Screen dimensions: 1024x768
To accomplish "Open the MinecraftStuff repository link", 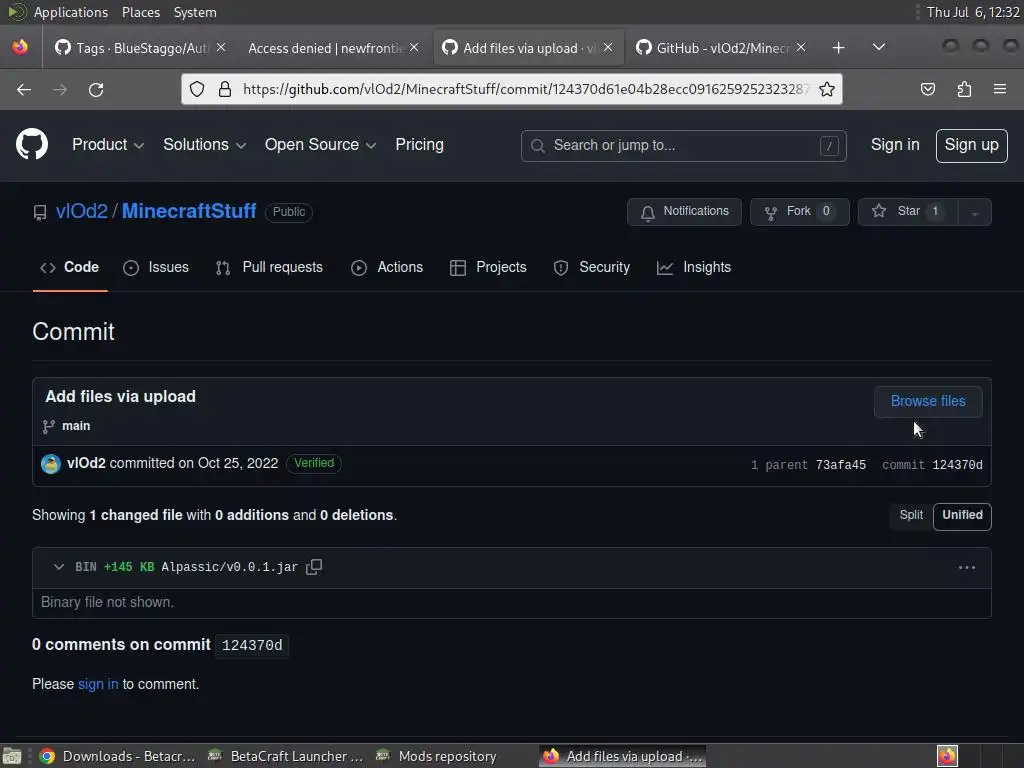I will pyautogui.click(x=189, y=211).
